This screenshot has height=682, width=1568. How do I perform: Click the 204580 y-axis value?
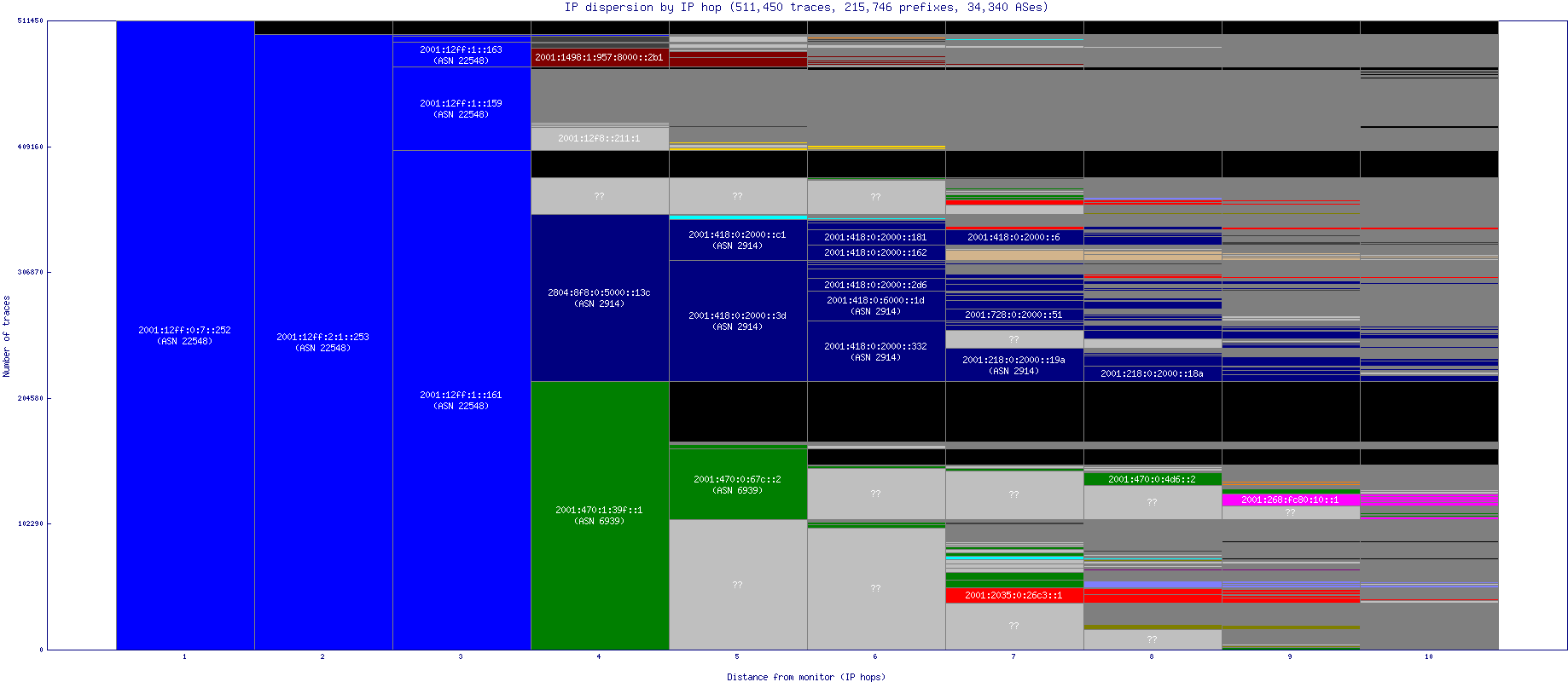tap(30, 398)
